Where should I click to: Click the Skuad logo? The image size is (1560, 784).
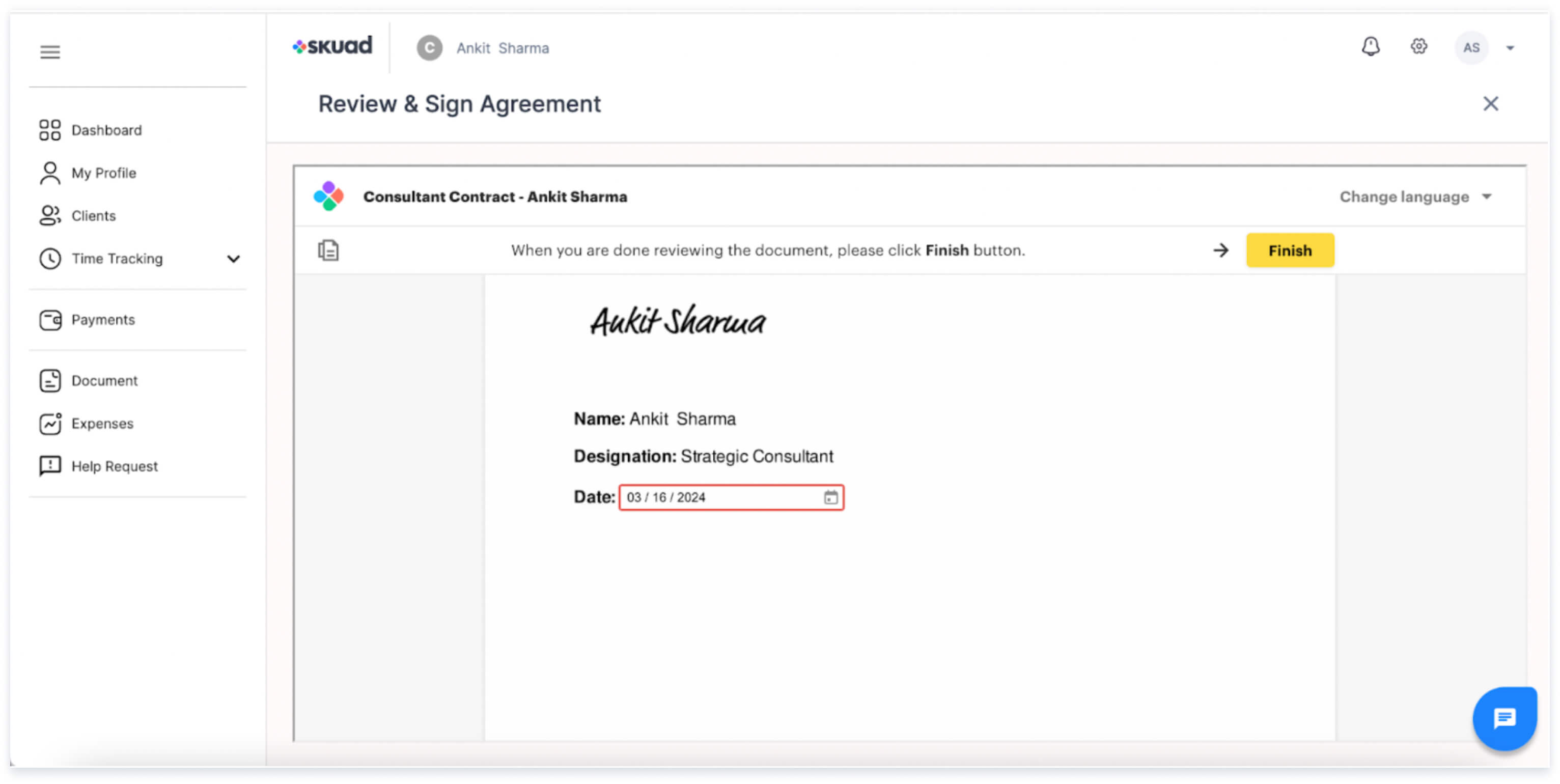[x=332, y=46]
